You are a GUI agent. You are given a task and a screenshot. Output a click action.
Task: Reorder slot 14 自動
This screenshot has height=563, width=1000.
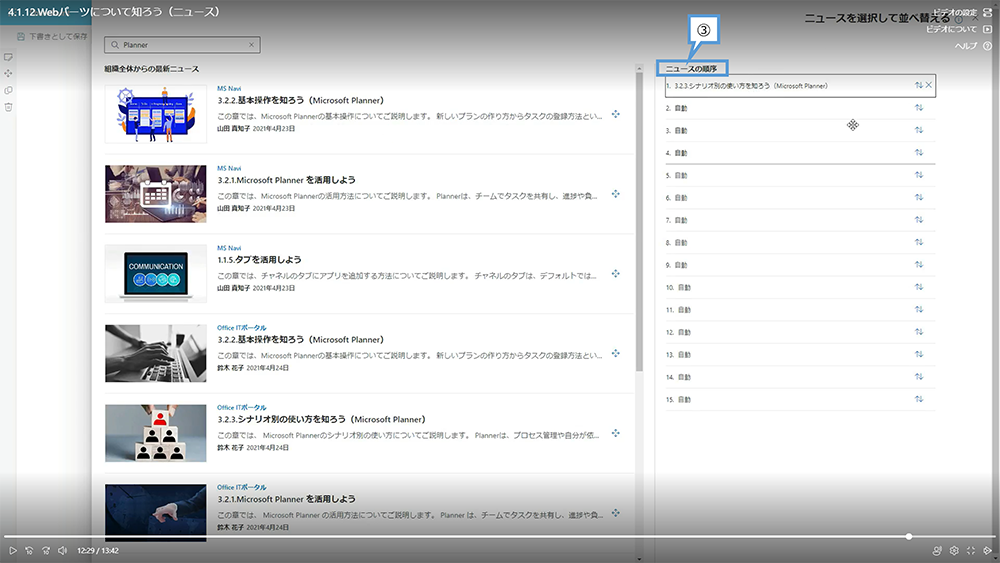pos(919,377)
